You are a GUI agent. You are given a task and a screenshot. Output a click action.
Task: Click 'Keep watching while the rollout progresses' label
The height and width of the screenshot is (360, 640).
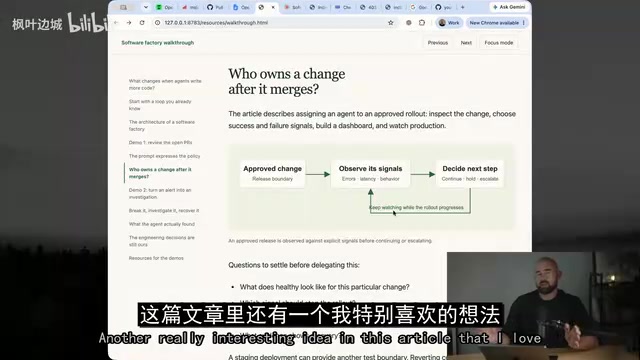point(416,207)
